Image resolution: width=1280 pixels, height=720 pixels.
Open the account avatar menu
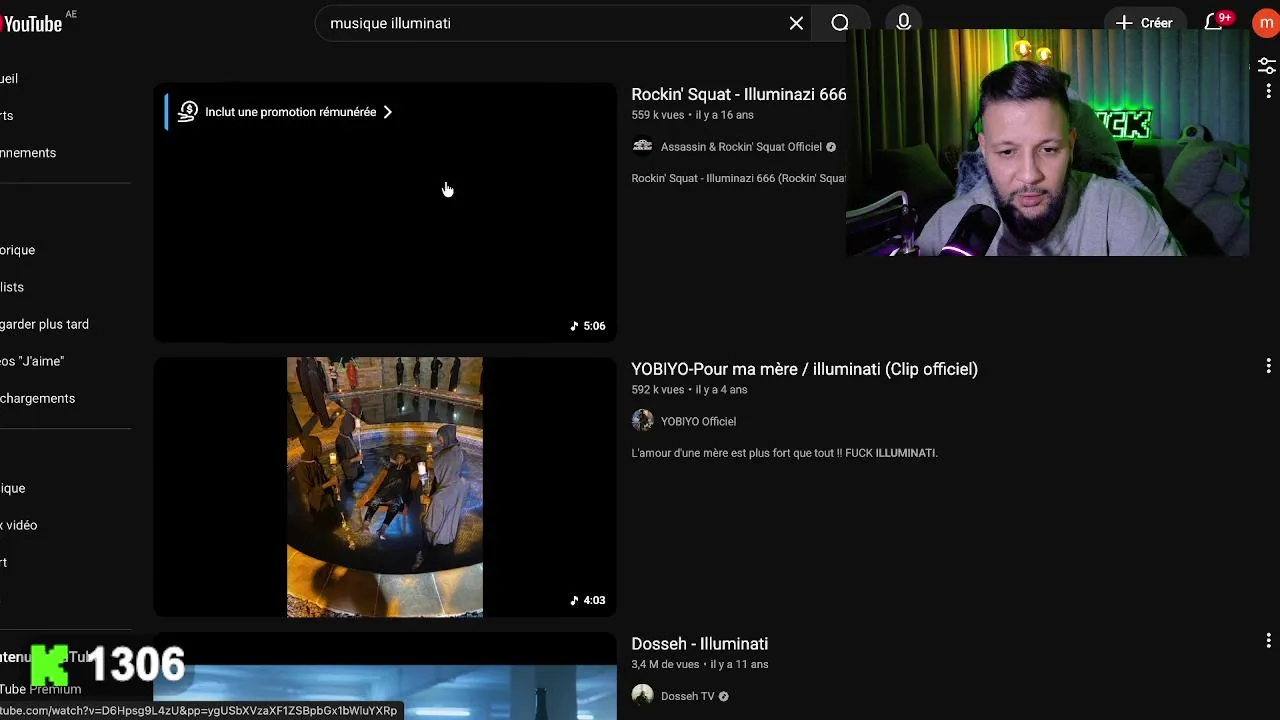(1266, 23)
